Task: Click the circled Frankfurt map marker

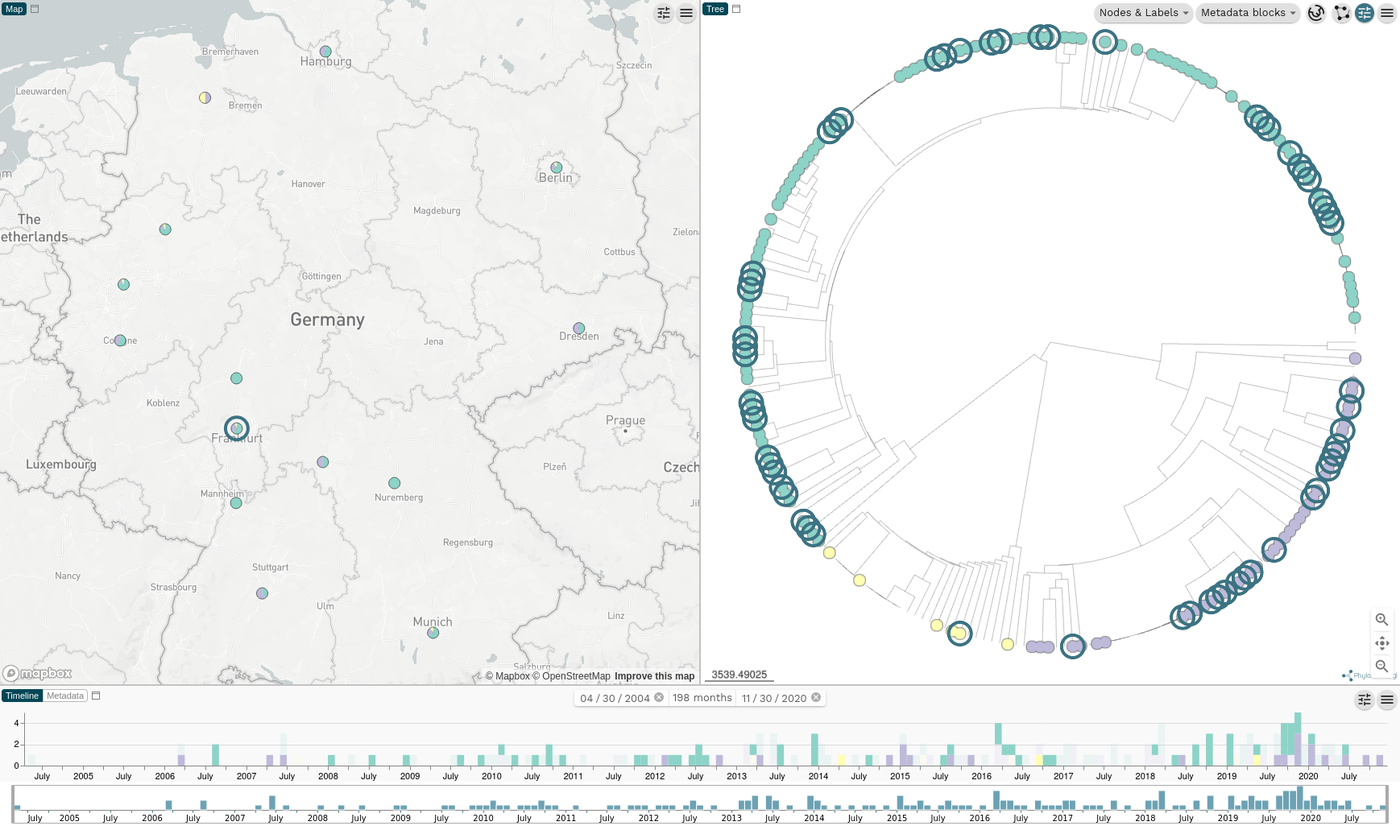Action: 236,428
